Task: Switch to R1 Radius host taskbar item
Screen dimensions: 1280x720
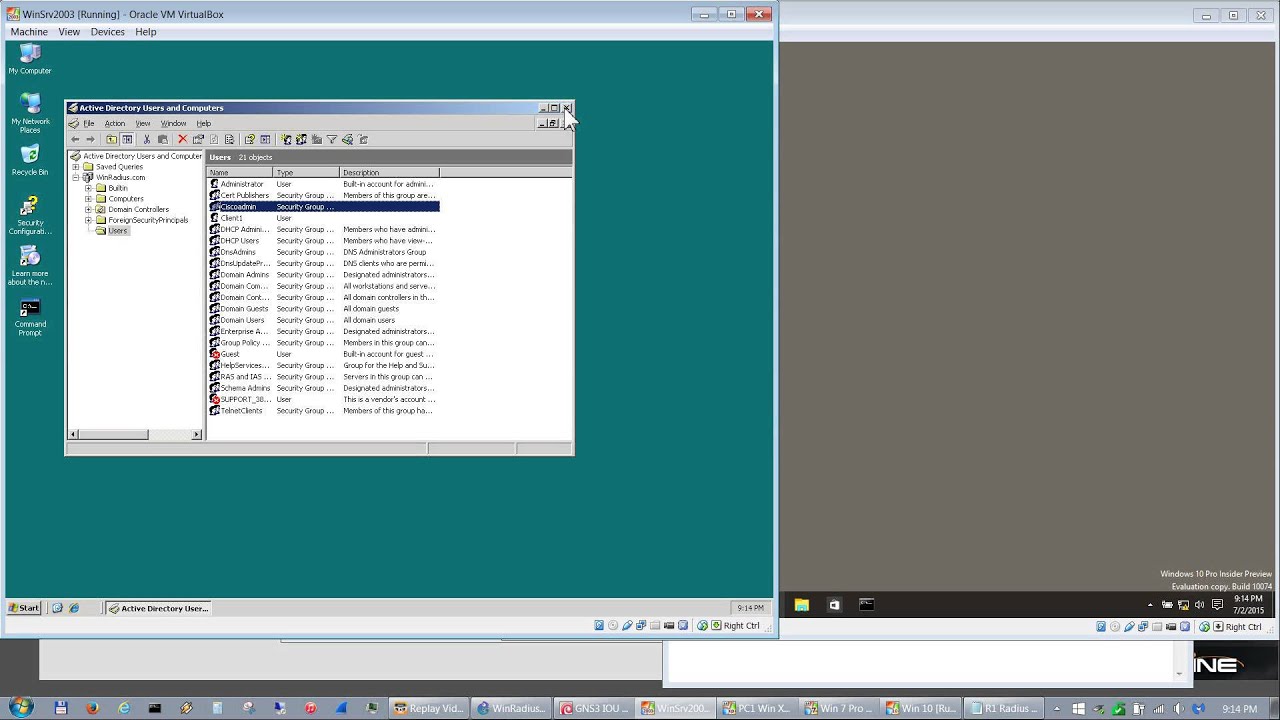Action: tap(1003, 708)
